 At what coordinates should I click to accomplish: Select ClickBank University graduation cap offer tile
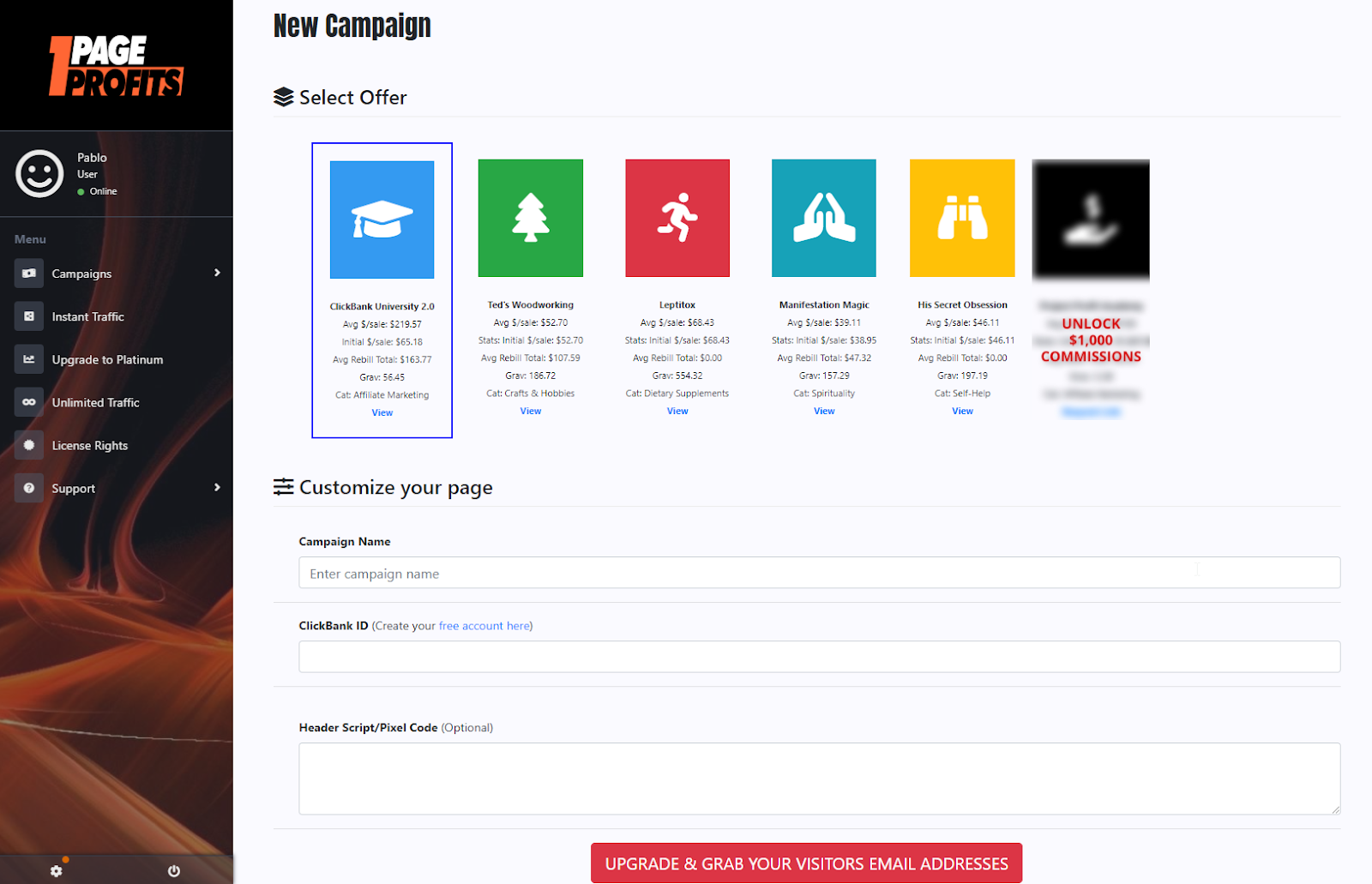382,219
